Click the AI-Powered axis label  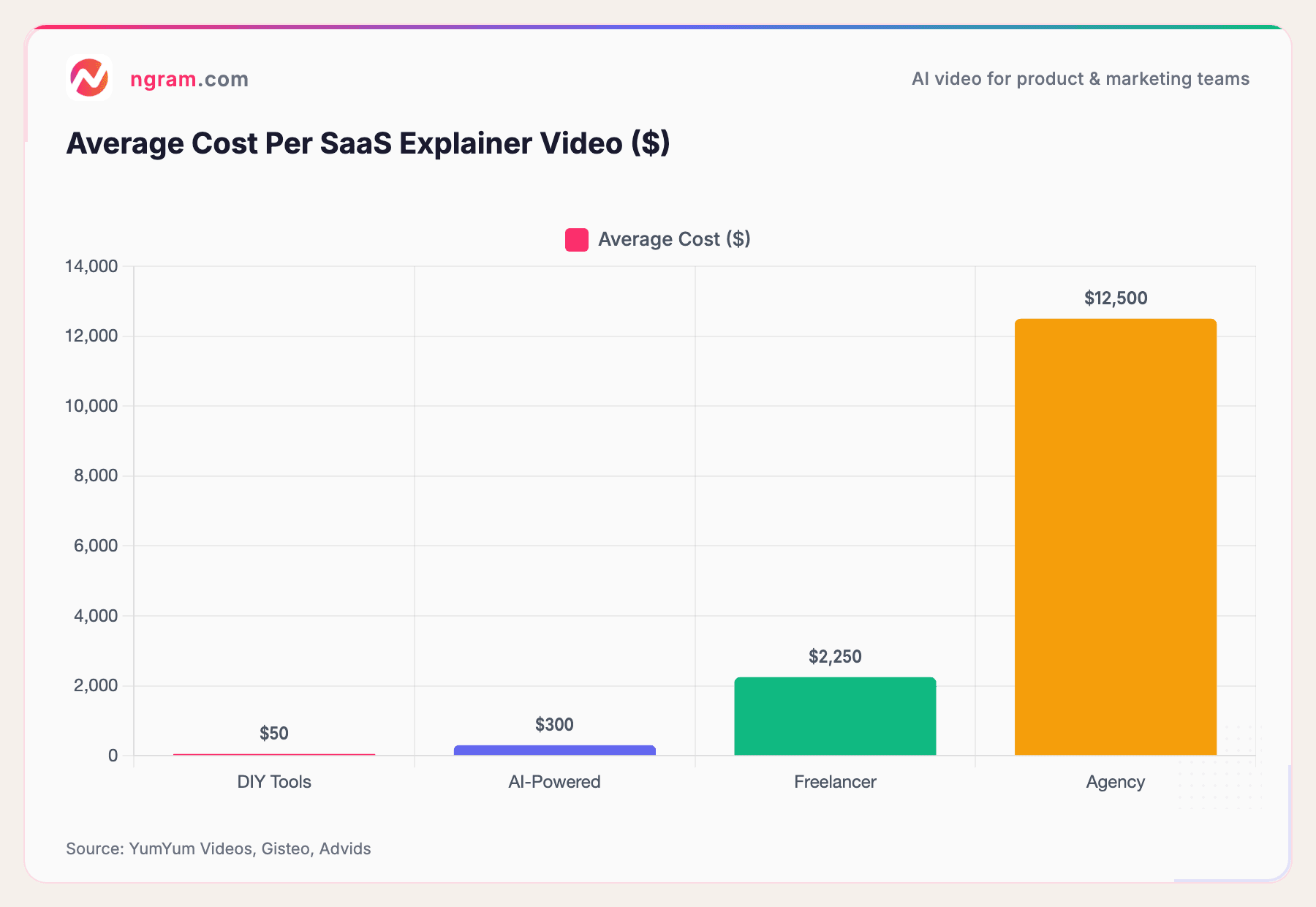[553, 782]
